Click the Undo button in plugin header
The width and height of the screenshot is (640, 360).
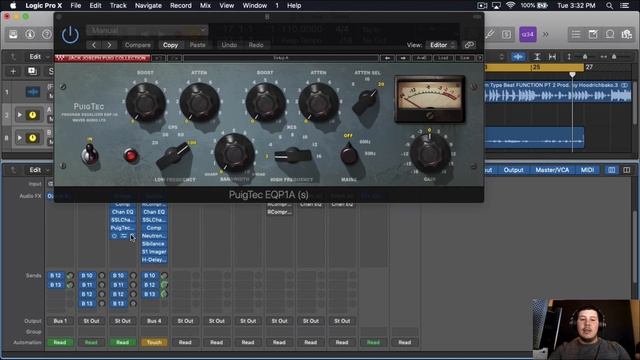tap(229, 45)
